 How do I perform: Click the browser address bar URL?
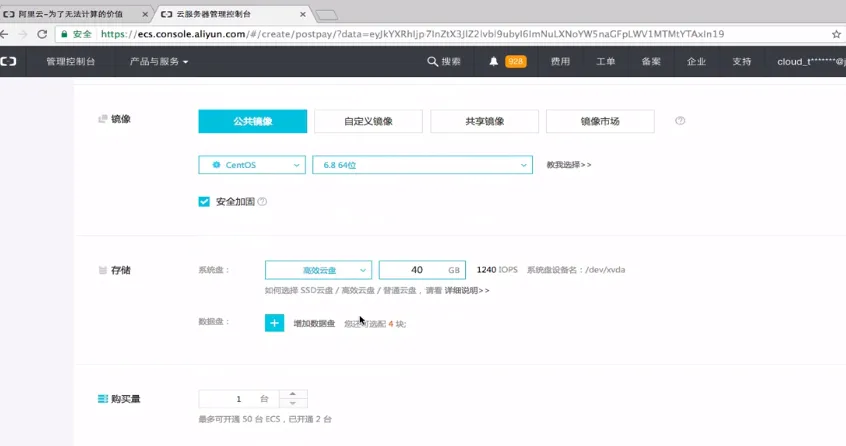(x=412, y=34)
